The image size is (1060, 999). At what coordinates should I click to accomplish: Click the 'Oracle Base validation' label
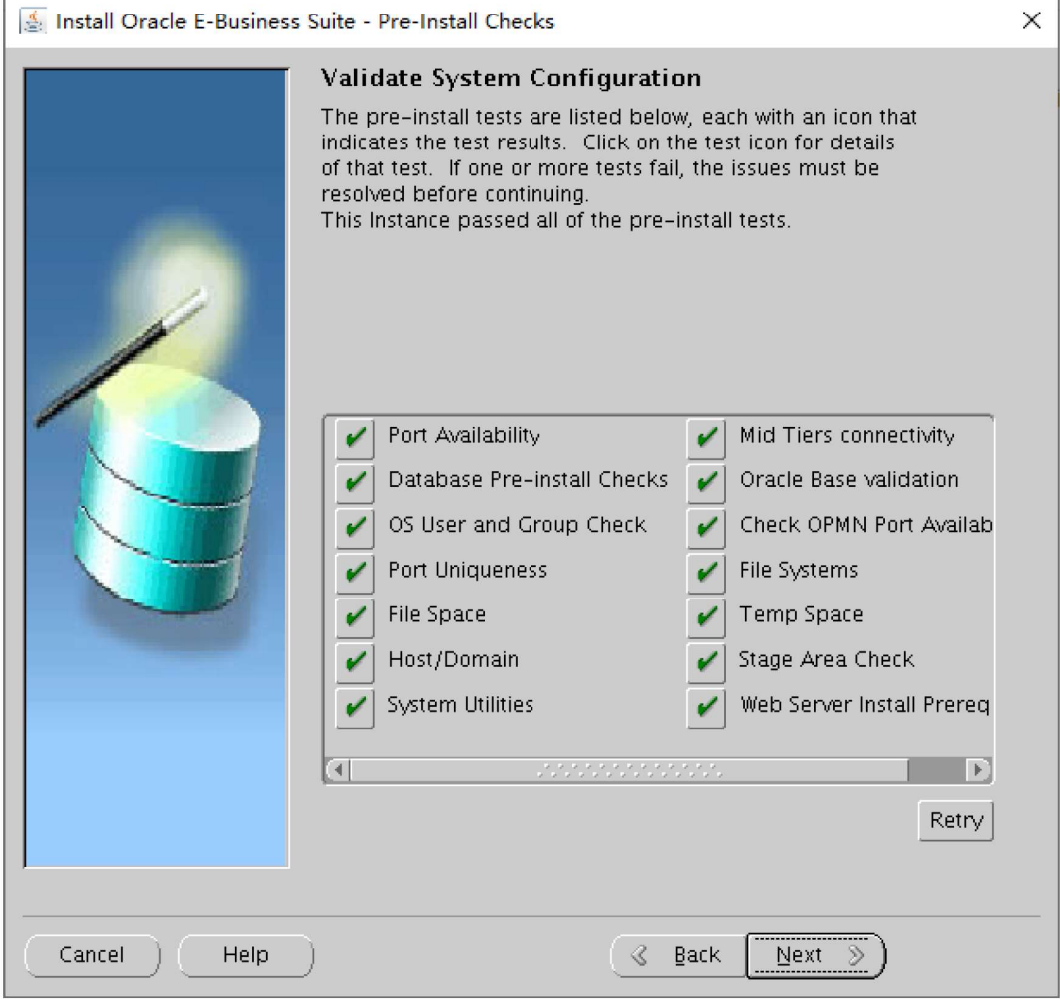pyautogui.click(x=849, y=480)
